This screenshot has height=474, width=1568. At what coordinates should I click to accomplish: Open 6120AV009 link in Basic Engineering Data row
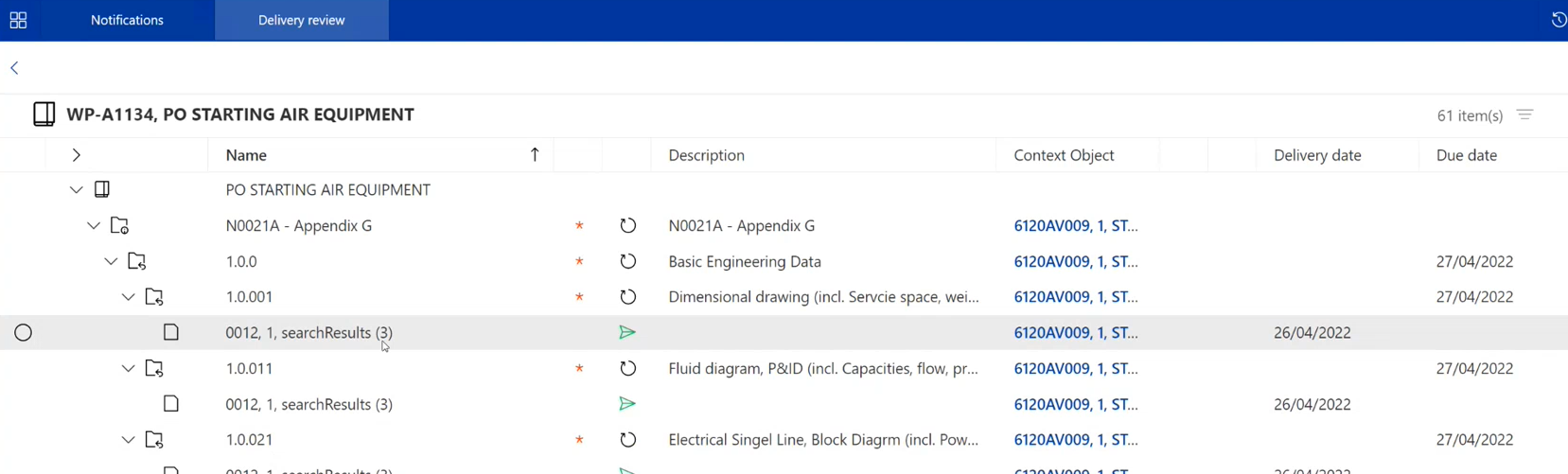[x=1075, y=262]
